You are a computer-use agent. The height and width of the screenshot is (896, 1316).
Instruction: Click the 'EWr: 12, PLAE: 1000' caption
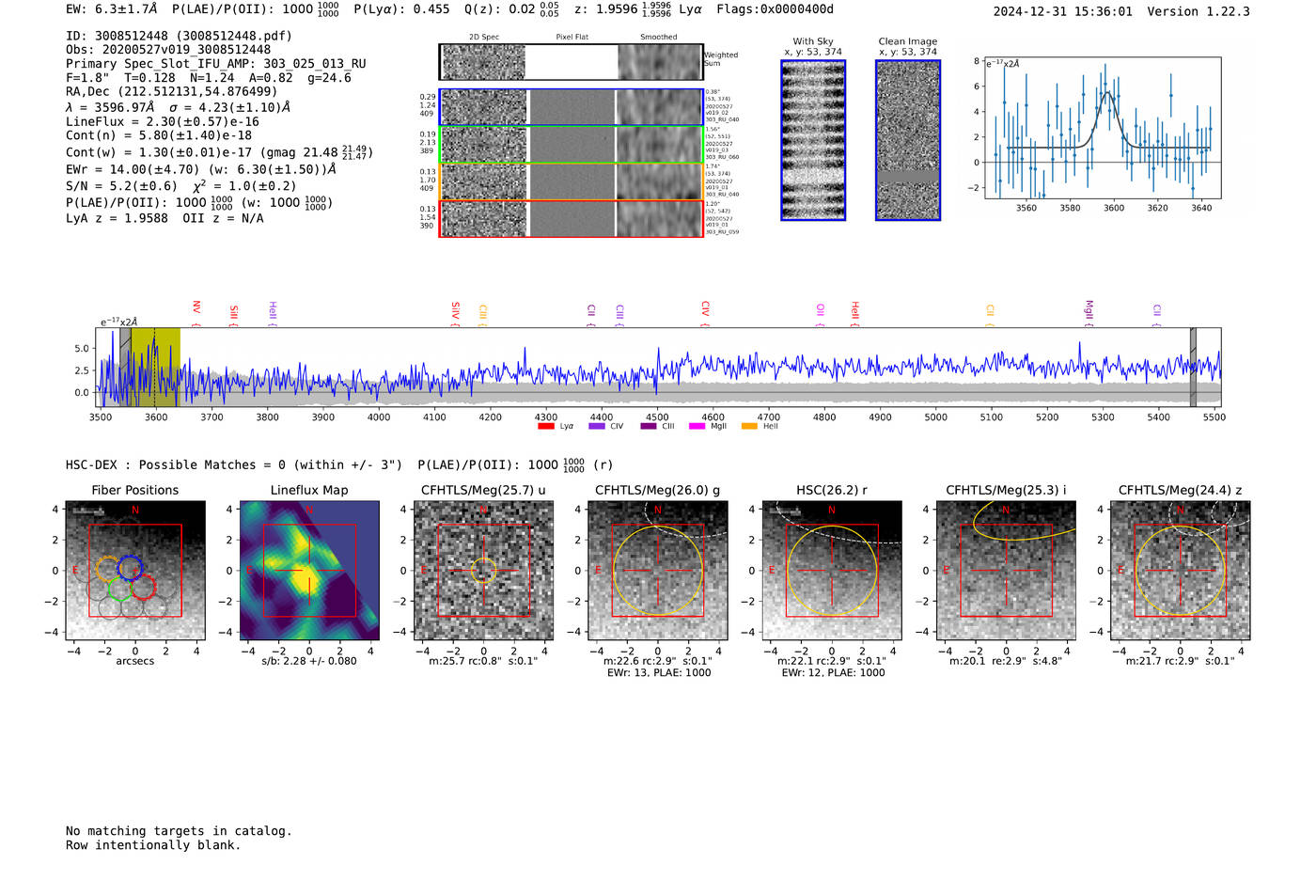pyautogui.click(x=833, y=672)
